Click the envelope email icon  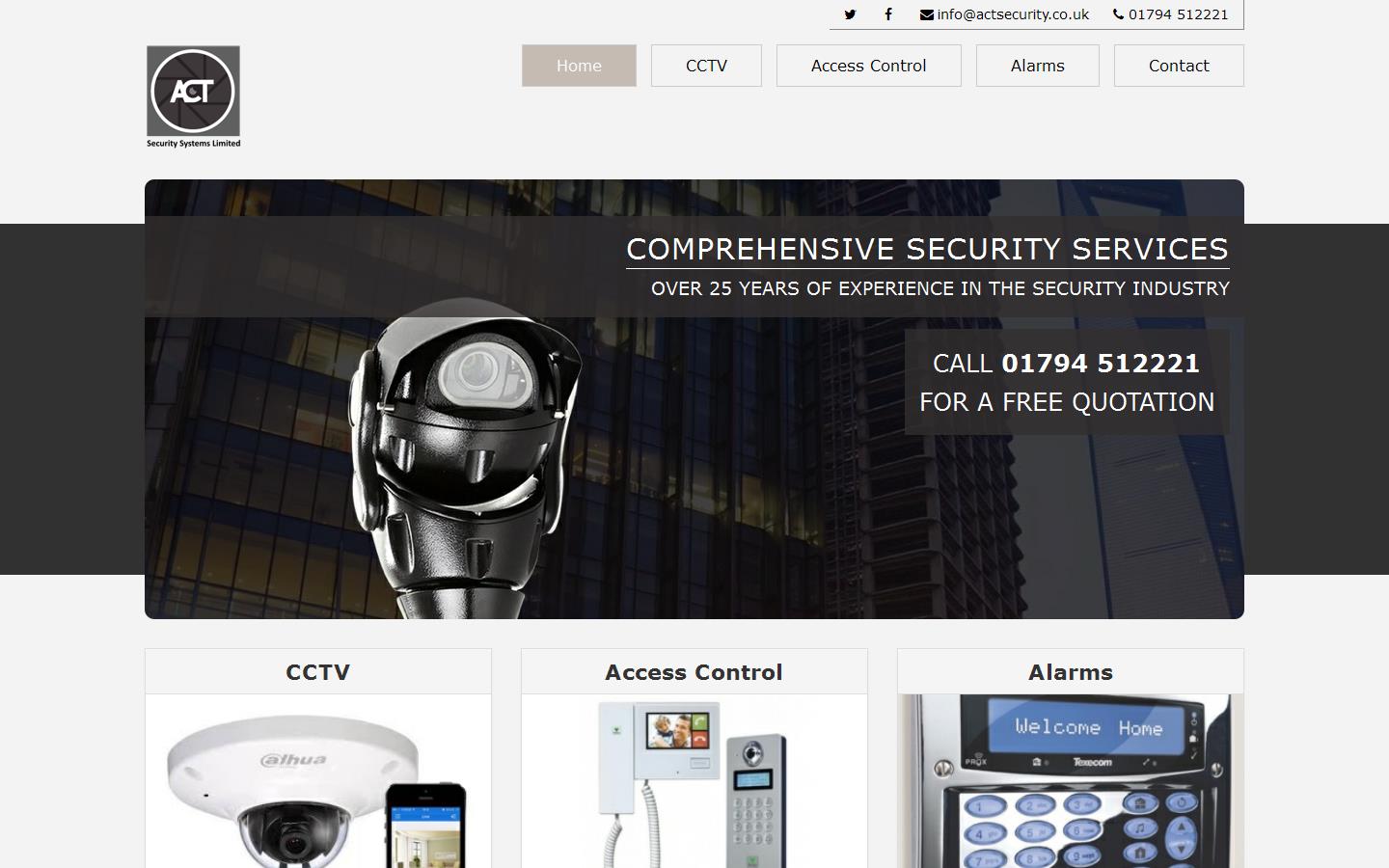[x=927, y=14]
